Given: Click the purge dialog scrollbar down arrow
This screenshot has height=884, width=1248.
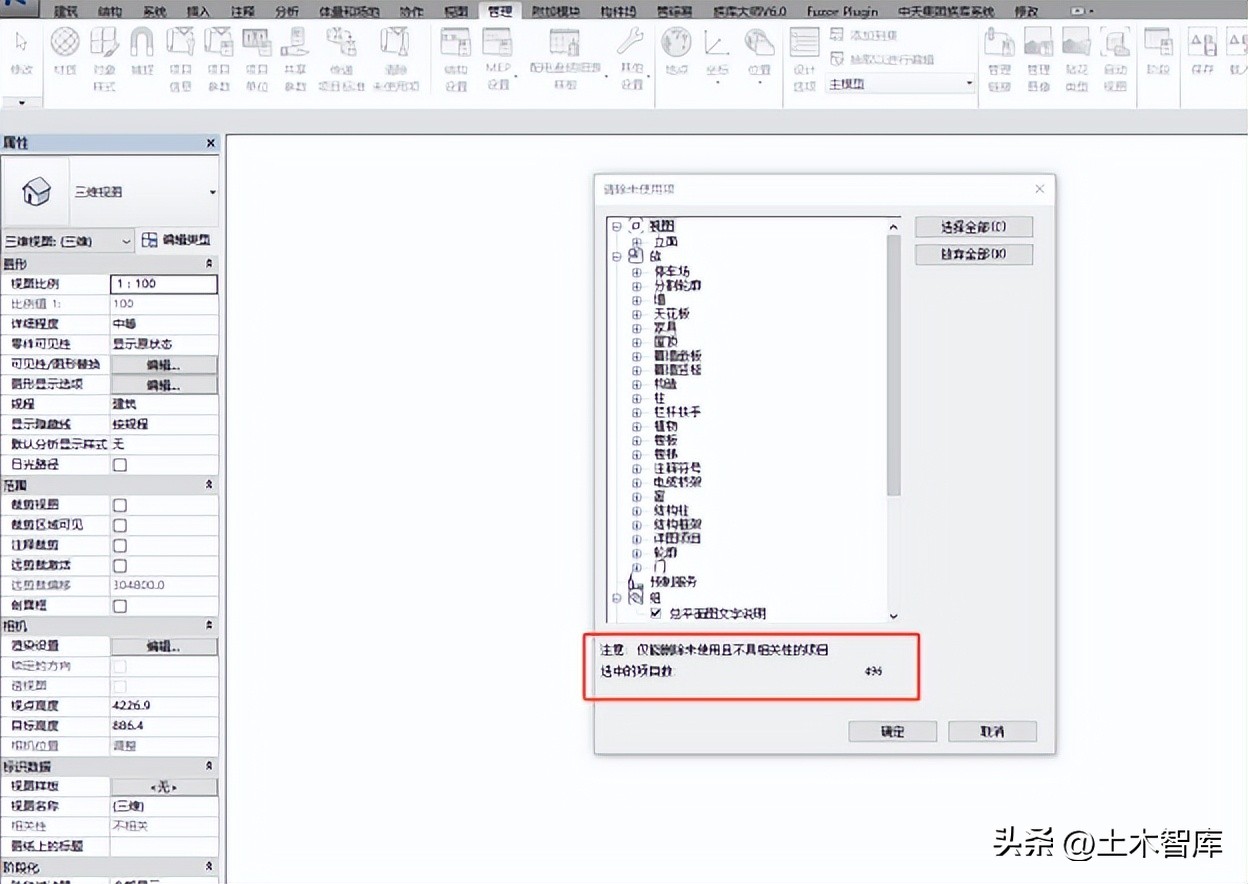Looking at the screenshot, I should point(893,616).
